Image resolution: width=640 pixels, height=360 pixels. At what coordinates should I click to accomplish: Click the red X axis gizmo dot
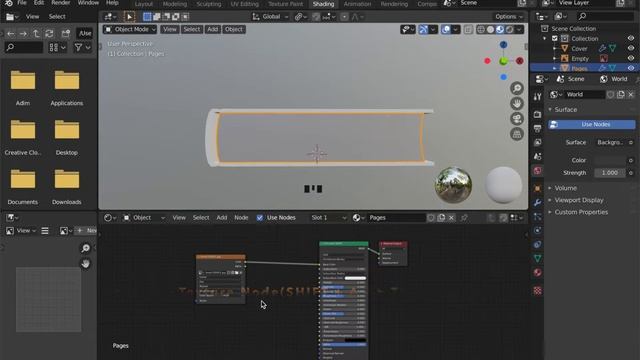tap(520, 61)
